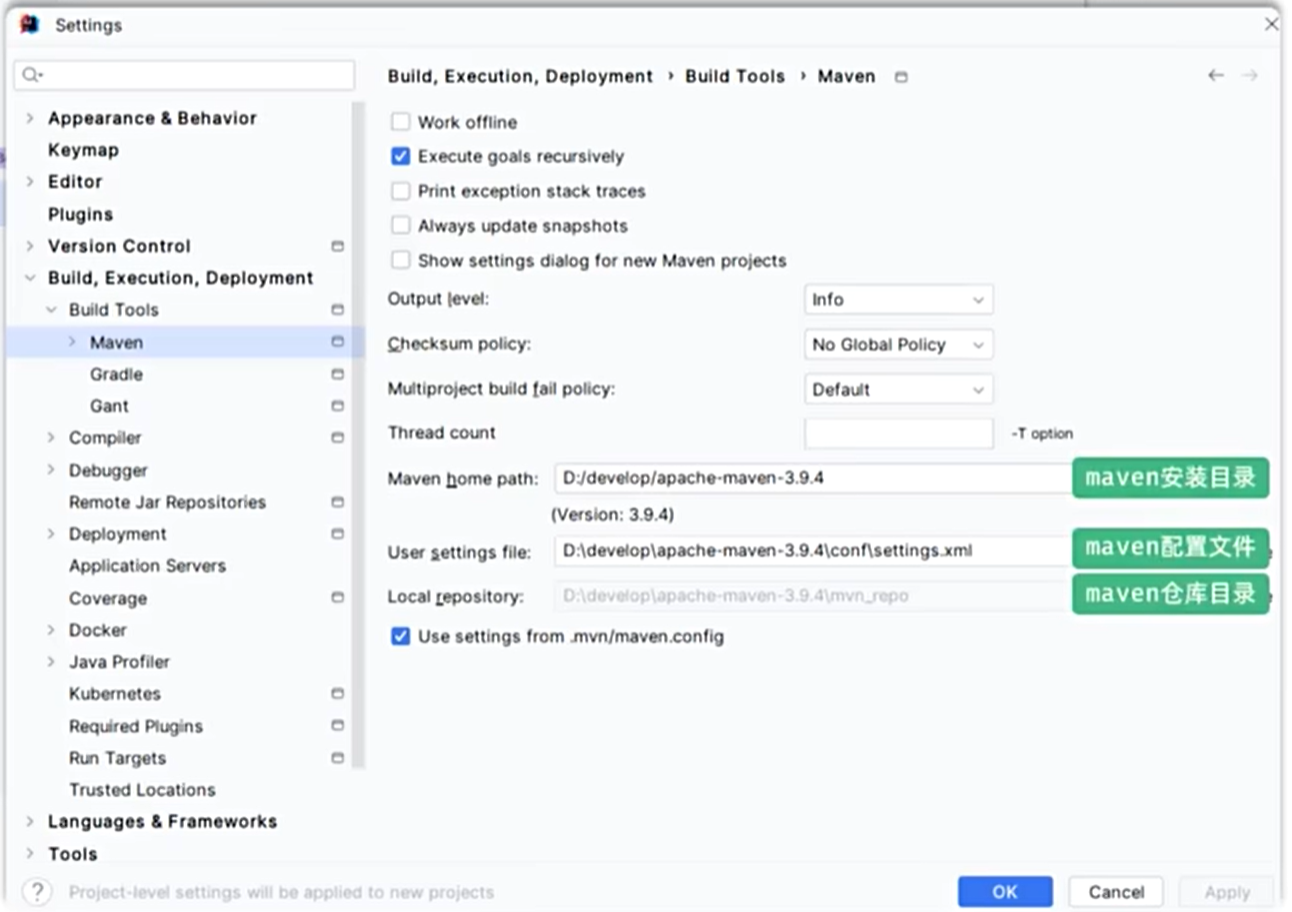The height and width of the screenshot is (912, 1292).
Task: Click the project-level icon beside Maven breadcrumb
Action: pyautogui.click(x=901, y=77)
